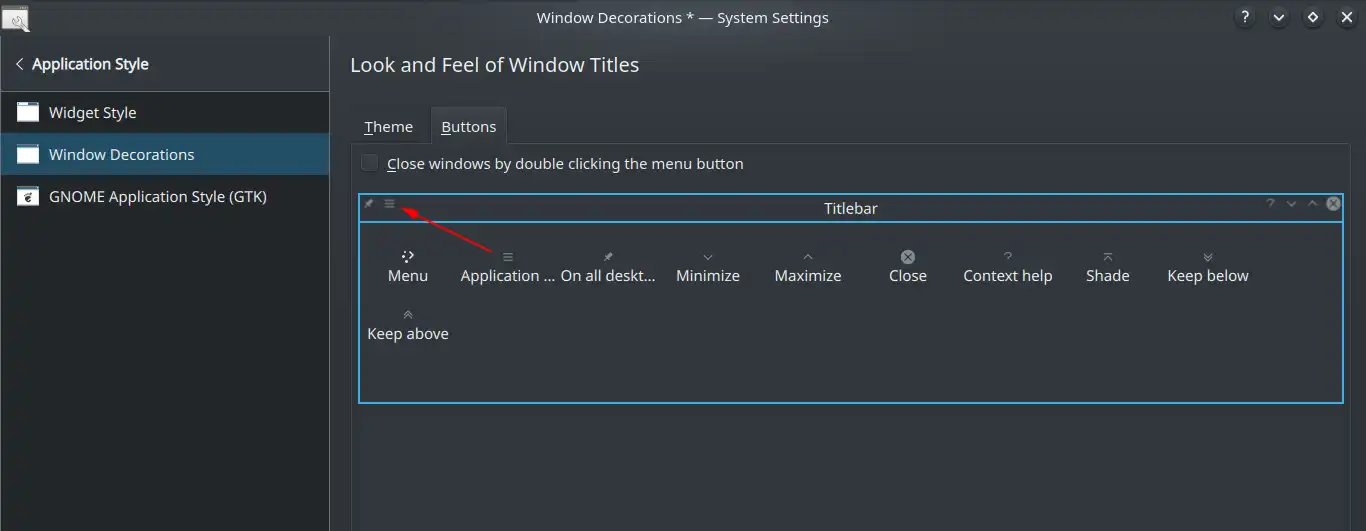This screenshot has width=1366, height=531.
Task: Pick the Keep below button item
Action: tap(1208, 267)
